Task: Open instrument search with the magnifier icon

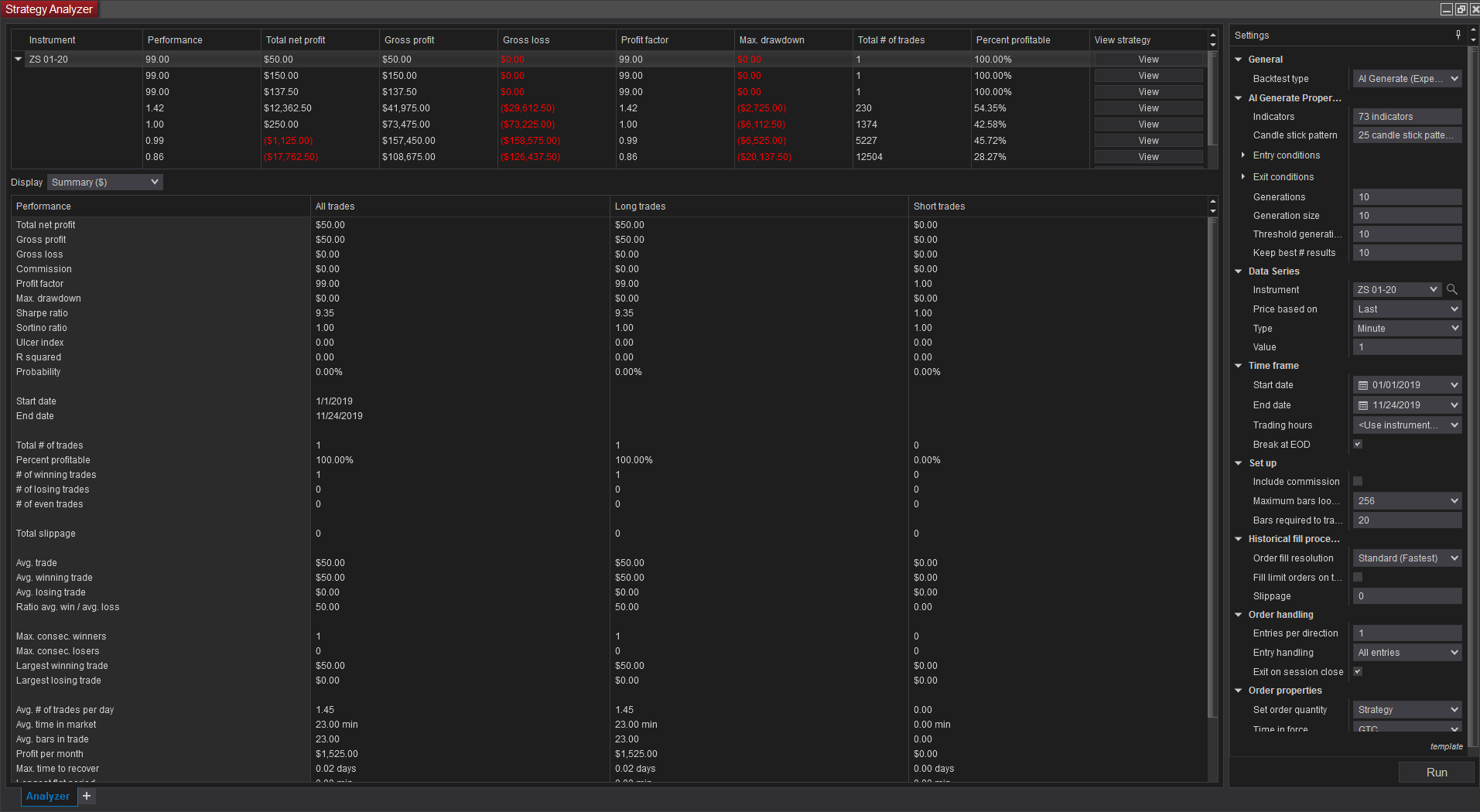Action: 1452,289
